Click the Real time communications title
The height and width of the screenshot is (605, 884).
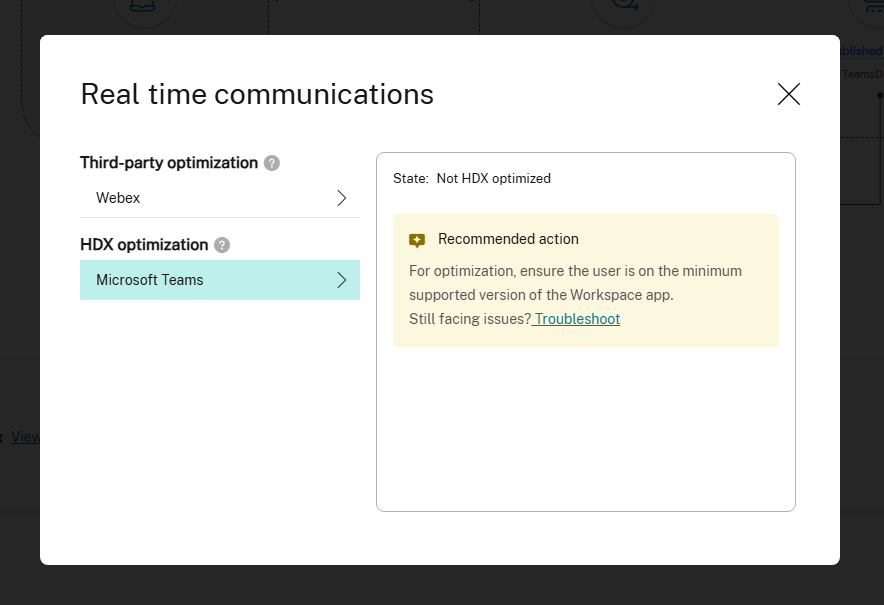click(256, 94)
